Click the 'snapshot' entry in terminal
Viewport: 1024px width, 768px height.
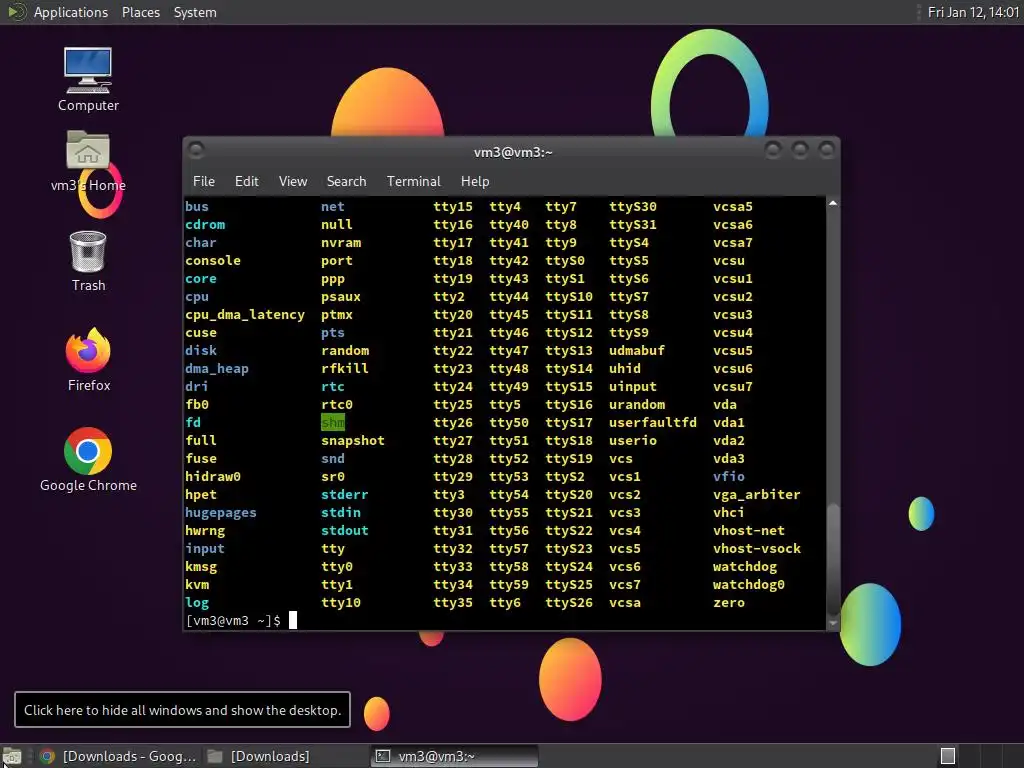tap(353, 441)
